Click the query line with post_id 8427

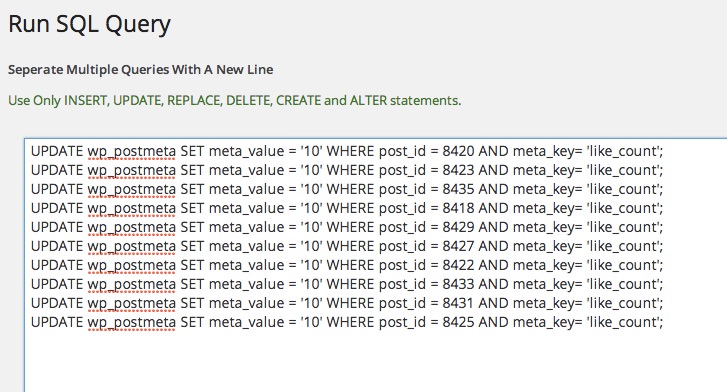[x=347, y=246]
